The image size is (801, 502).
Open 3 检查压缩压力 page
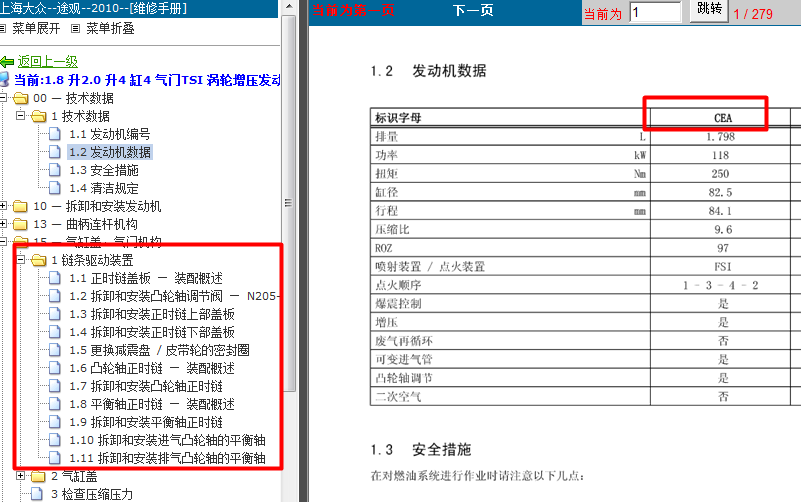(92, 494)
